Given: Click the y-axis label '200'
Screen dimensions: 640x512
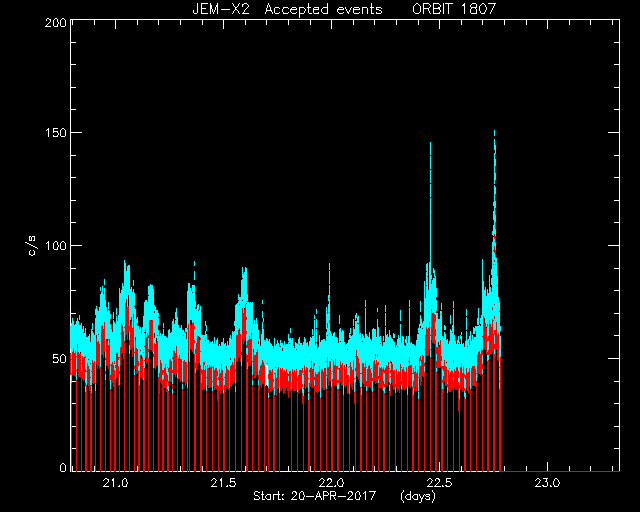Looking at the screenshot, I should (56, 23).
